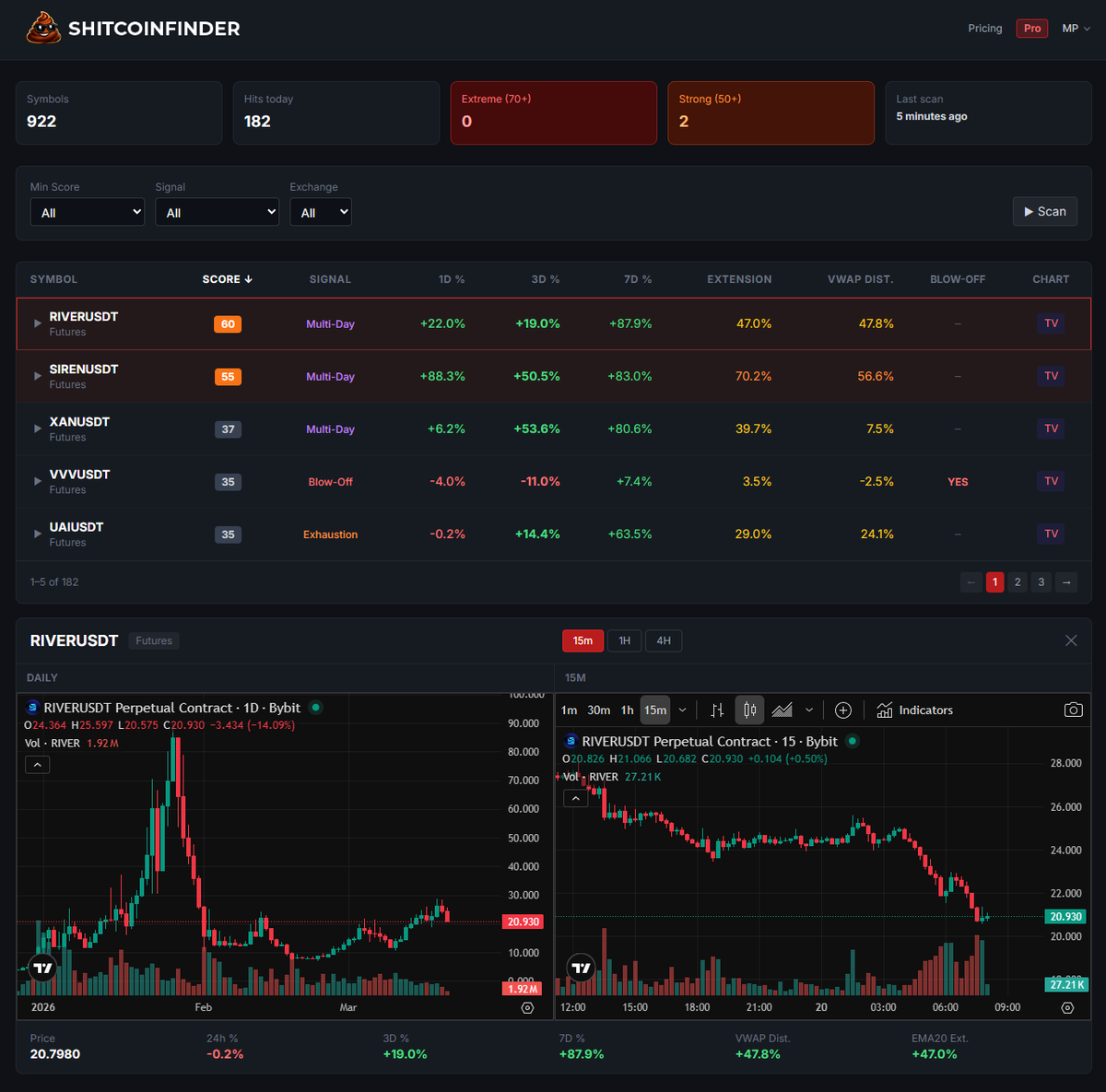
Task: Go to results page 2
Action: (1018, 581)
